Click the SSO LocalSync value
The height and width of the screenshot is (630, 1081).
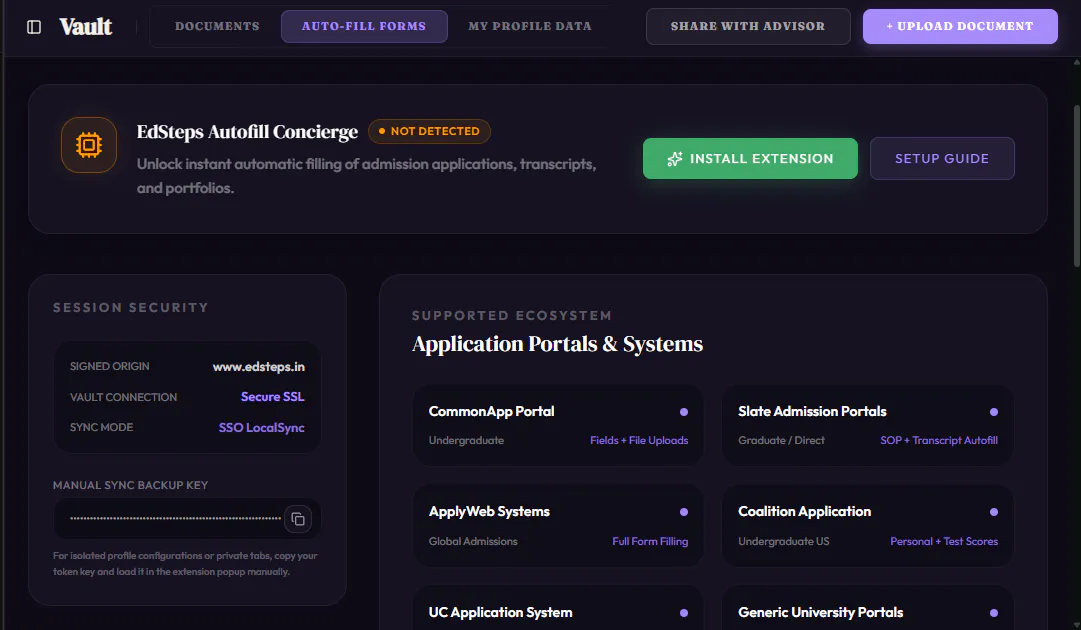[x=261, y=427]
